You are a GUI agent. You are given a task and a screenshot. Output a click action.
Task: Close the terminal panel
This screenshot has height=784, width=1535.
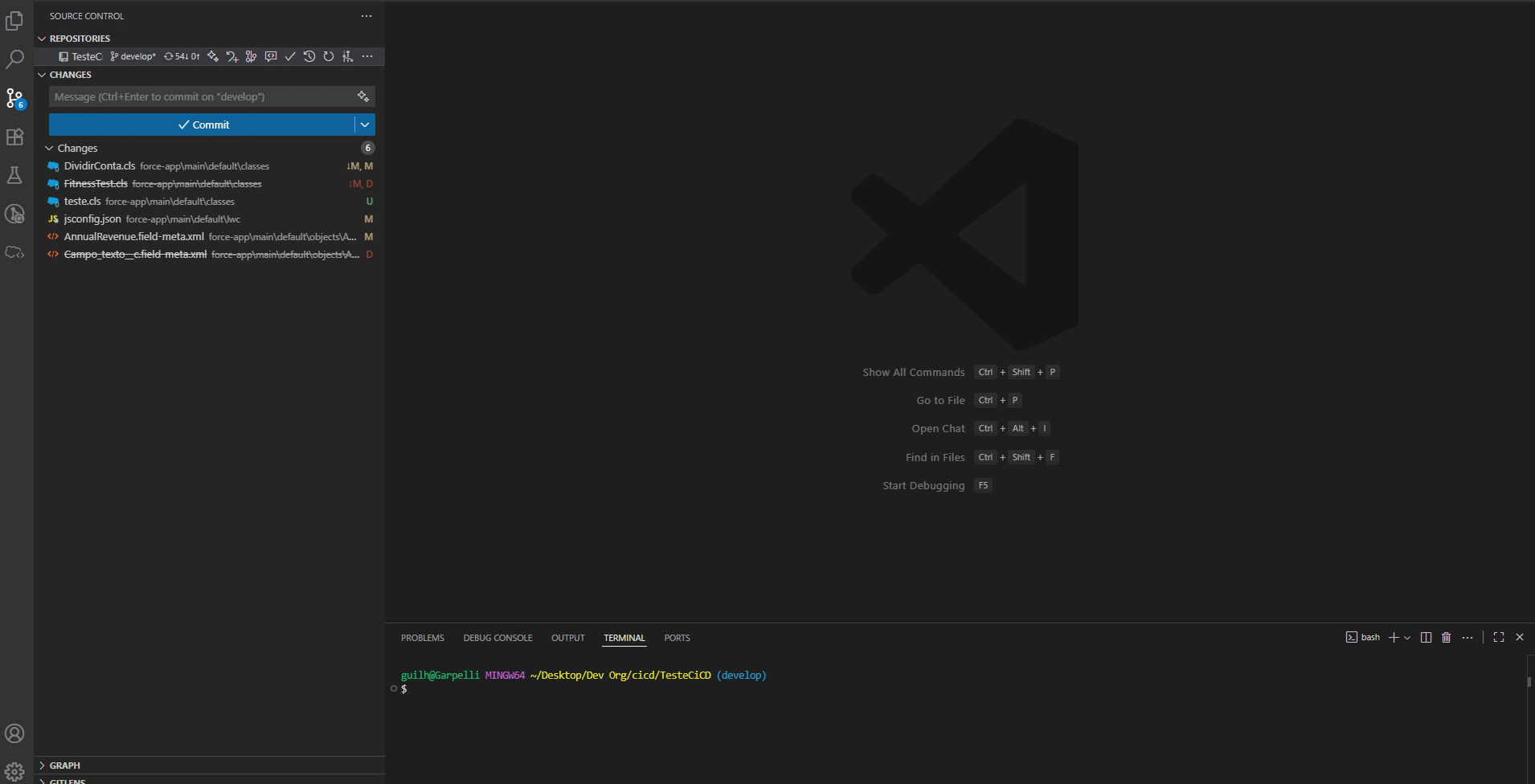[x=1520, y=637]
